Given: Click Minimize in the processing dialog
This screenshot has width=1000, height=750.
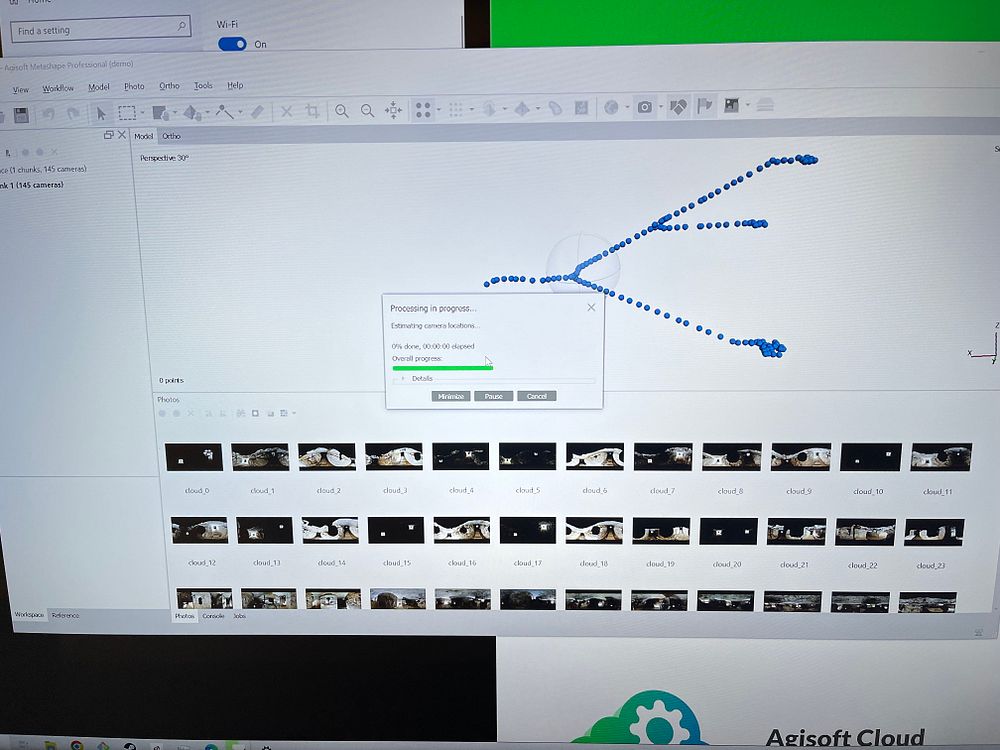Looking at the screenshot, I should pyautogui.click(x=451, y=396).
